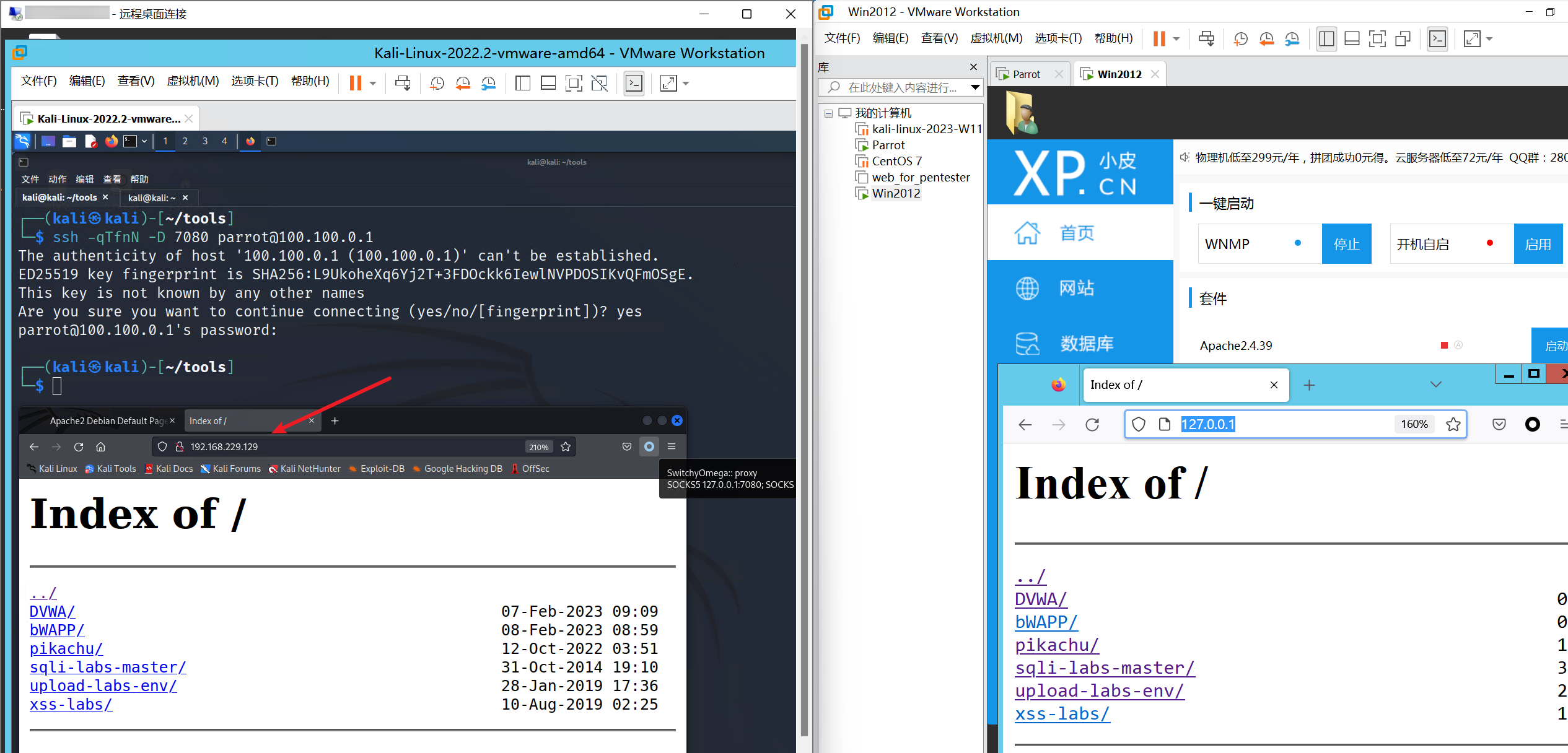Open the library search filter dropdown
This screenshot has height=753, width=1568.
click(975, 87)
